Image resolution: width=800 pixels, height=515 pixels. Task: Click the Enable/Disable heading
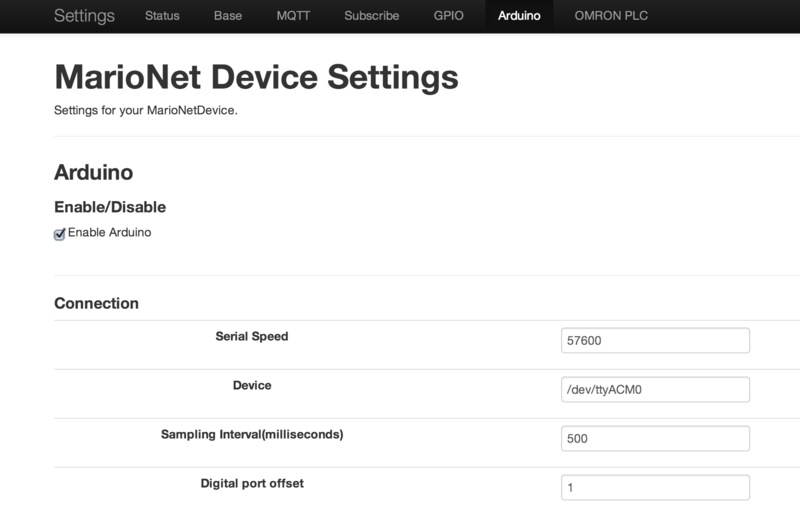[x=110, y=207]
